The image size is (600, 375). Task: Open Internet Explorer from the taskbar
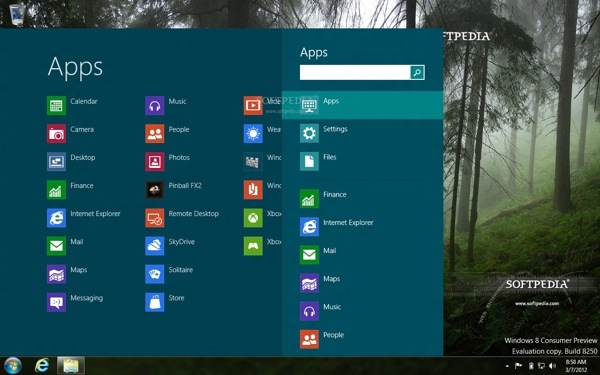(x=42, y=365)
